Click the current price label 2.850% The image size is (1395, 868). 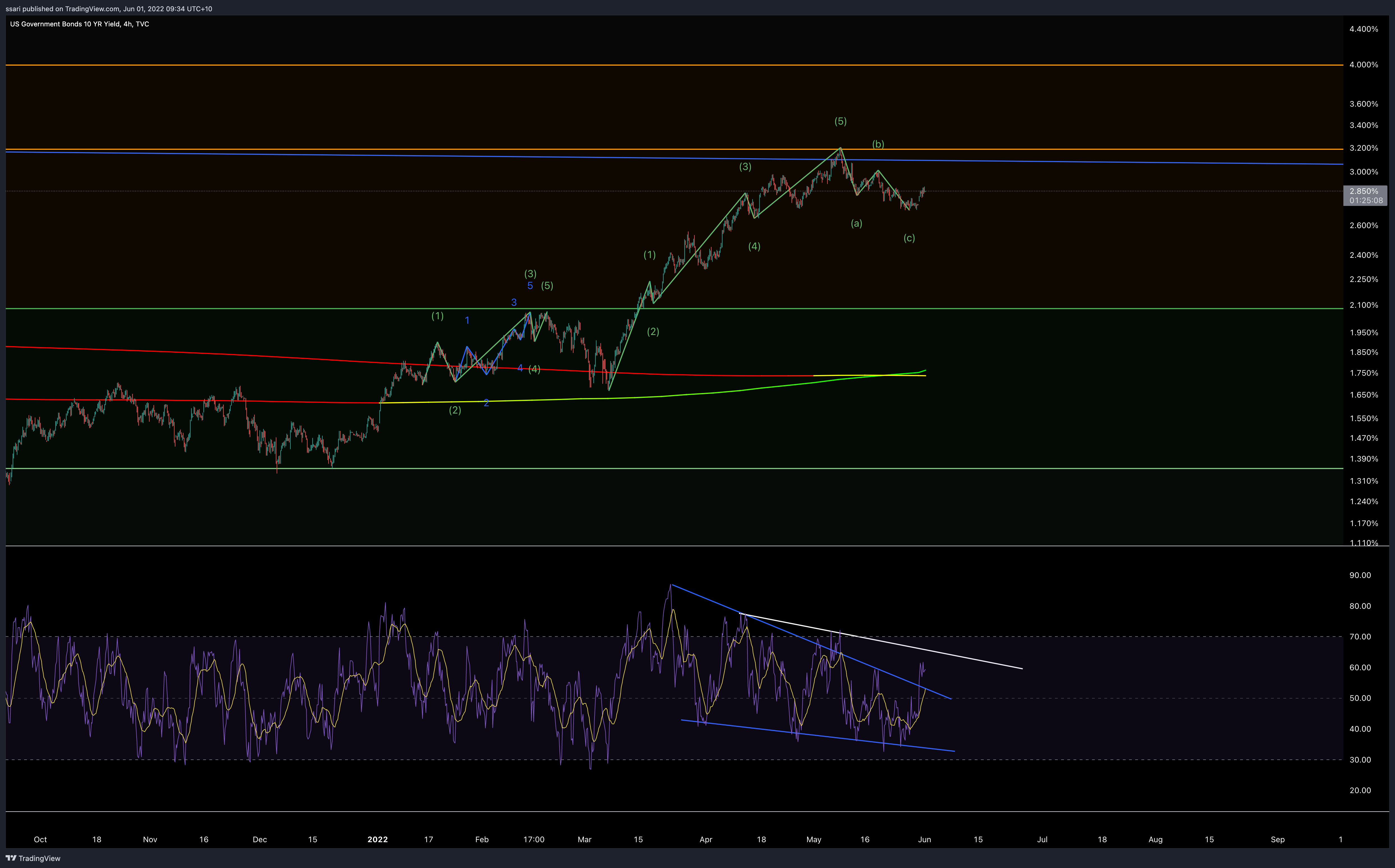[x=1364, y=191]
